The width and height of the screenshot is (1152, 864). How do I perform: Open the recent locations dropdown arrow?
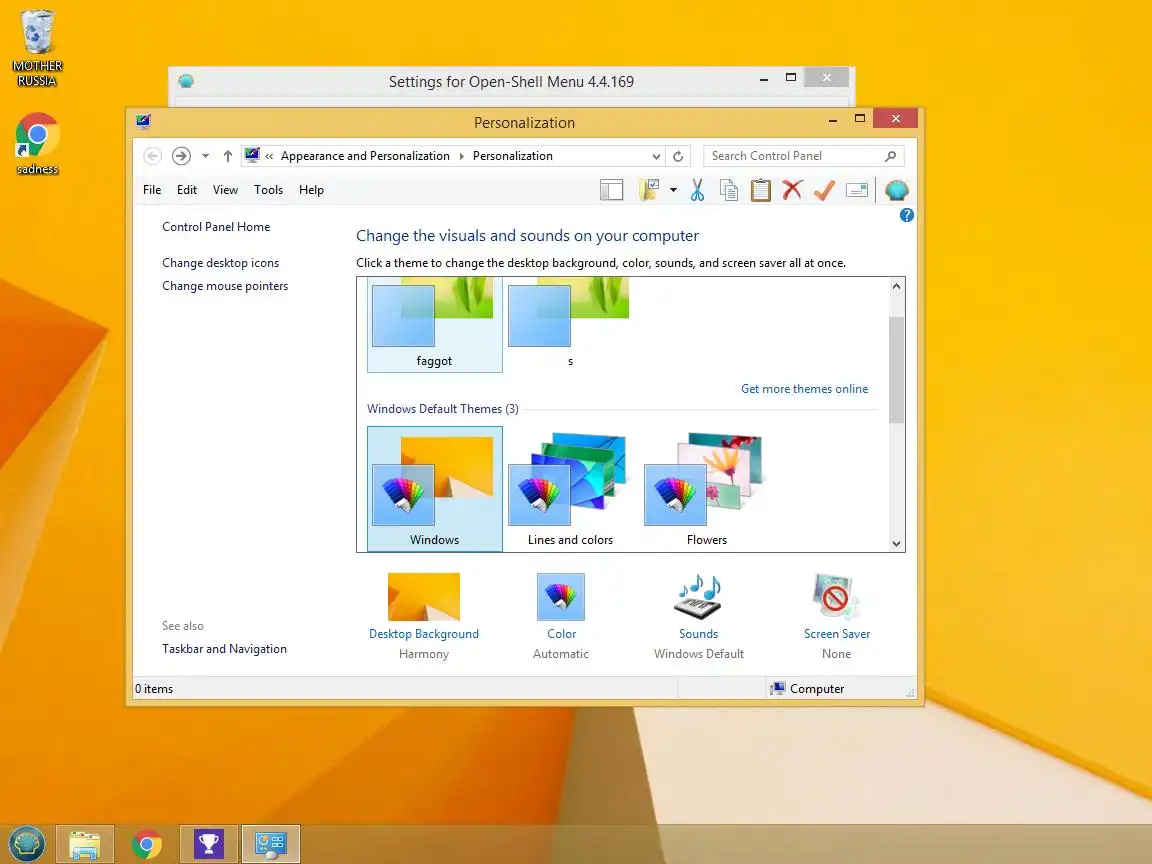tap(206, 156)
